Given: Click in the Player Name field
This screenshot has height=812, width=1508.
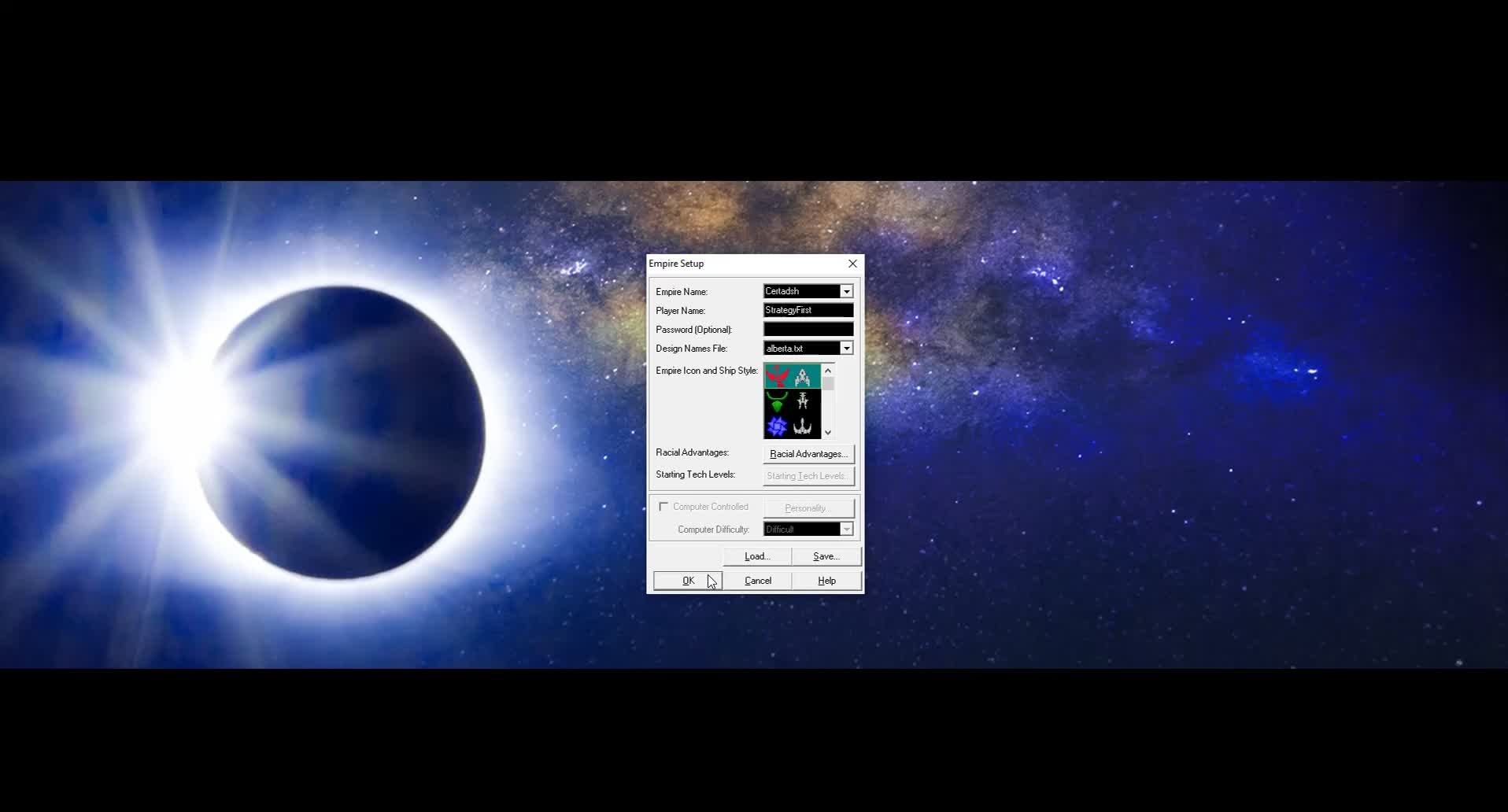Looking at the screenshot, I should [808, 311].
